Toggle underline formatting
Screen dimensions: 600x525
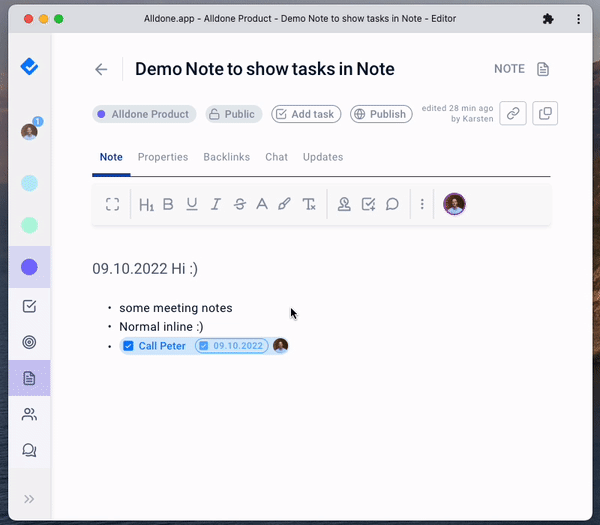[x=192, y=204]
